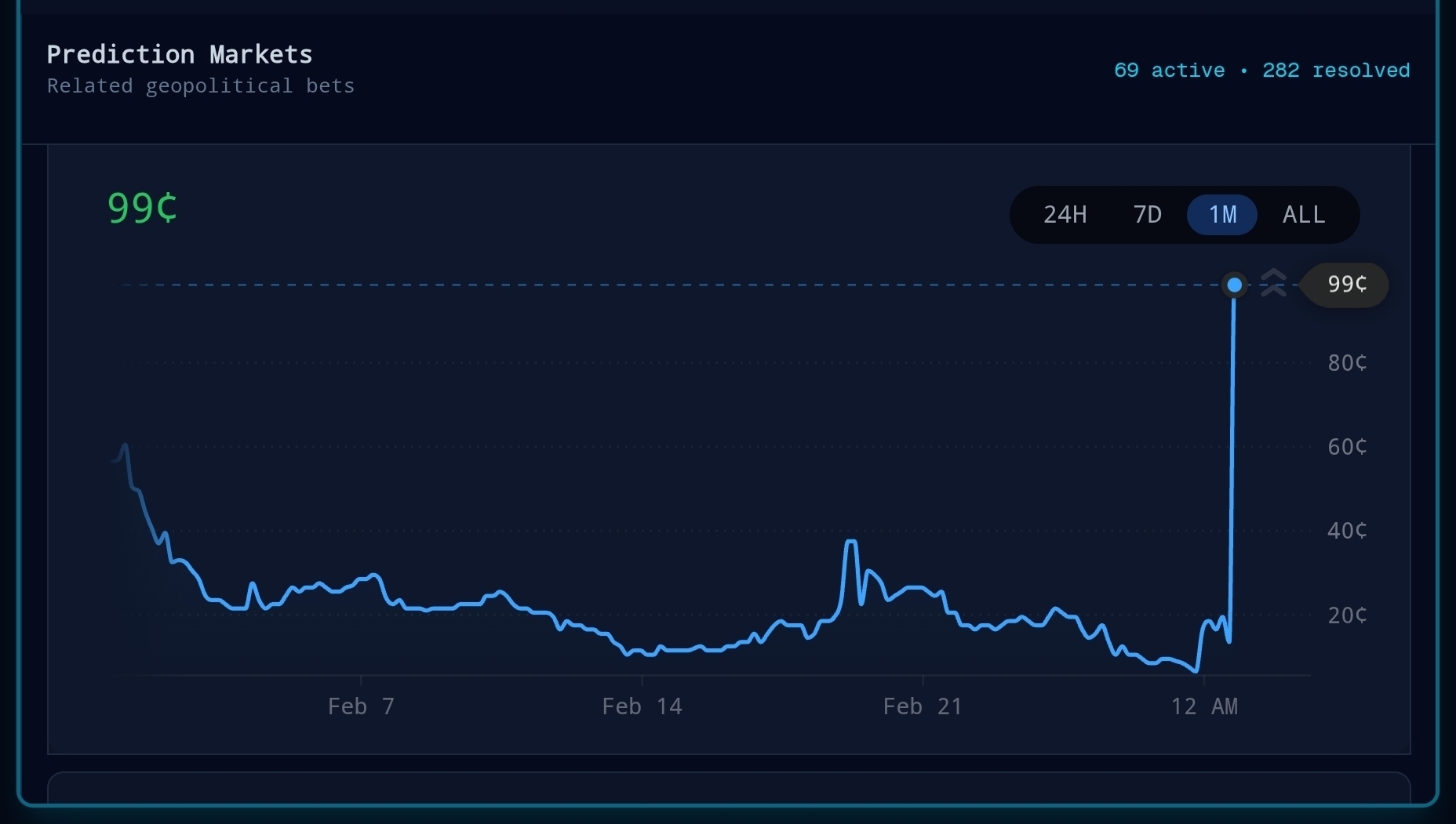
Task: Click the double chevron up icon
Action: point(1273,283)
